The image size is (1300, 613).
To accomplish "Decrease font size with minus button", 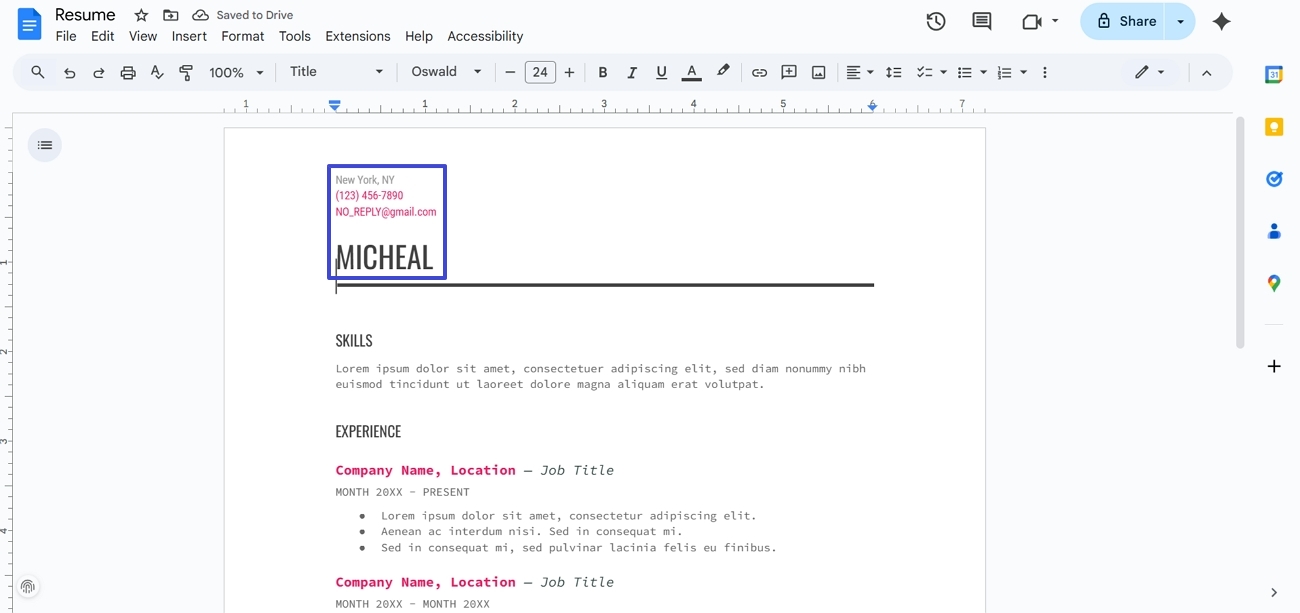I will click(x=510, y=72).
